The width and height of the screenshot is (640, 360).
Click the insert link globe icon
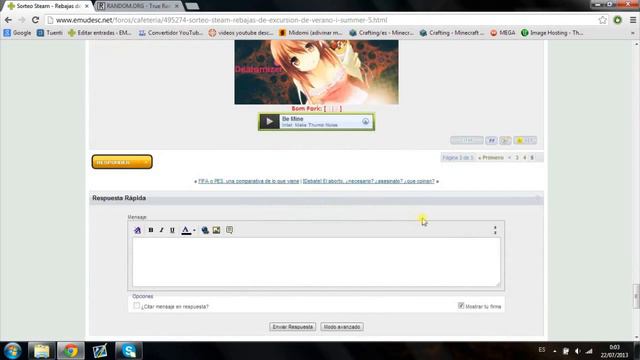[x=205, y=230]
